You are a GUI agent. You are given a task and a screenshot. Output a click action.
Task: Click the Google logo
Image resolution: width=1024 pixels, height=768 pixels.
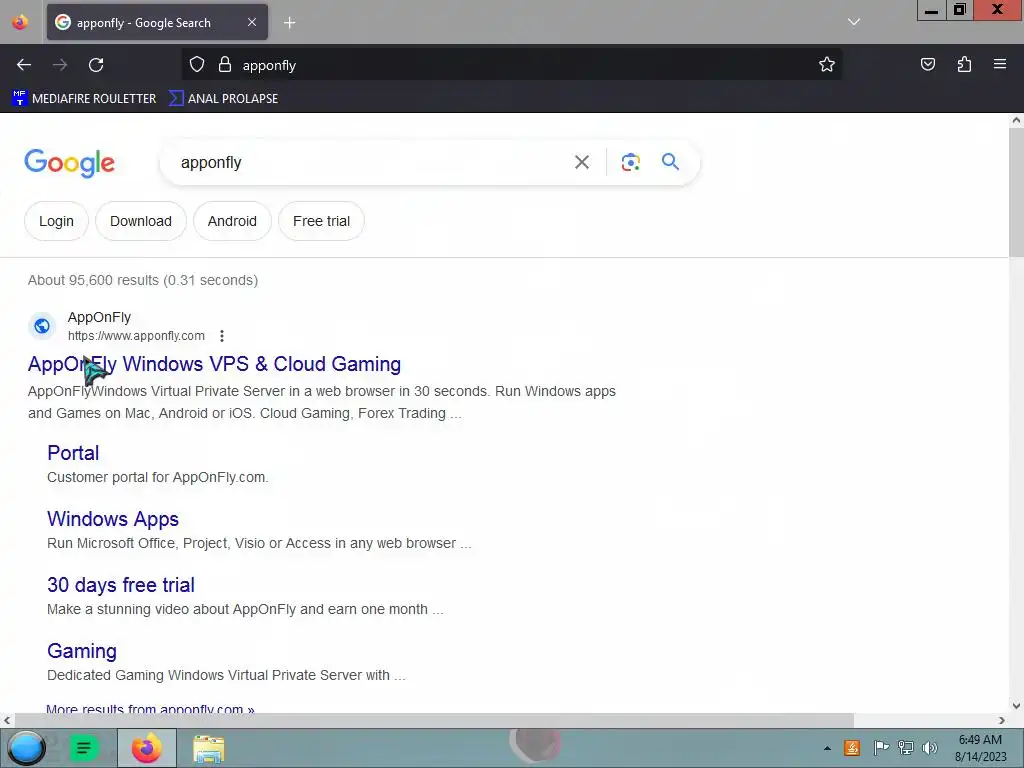(69, 163)
